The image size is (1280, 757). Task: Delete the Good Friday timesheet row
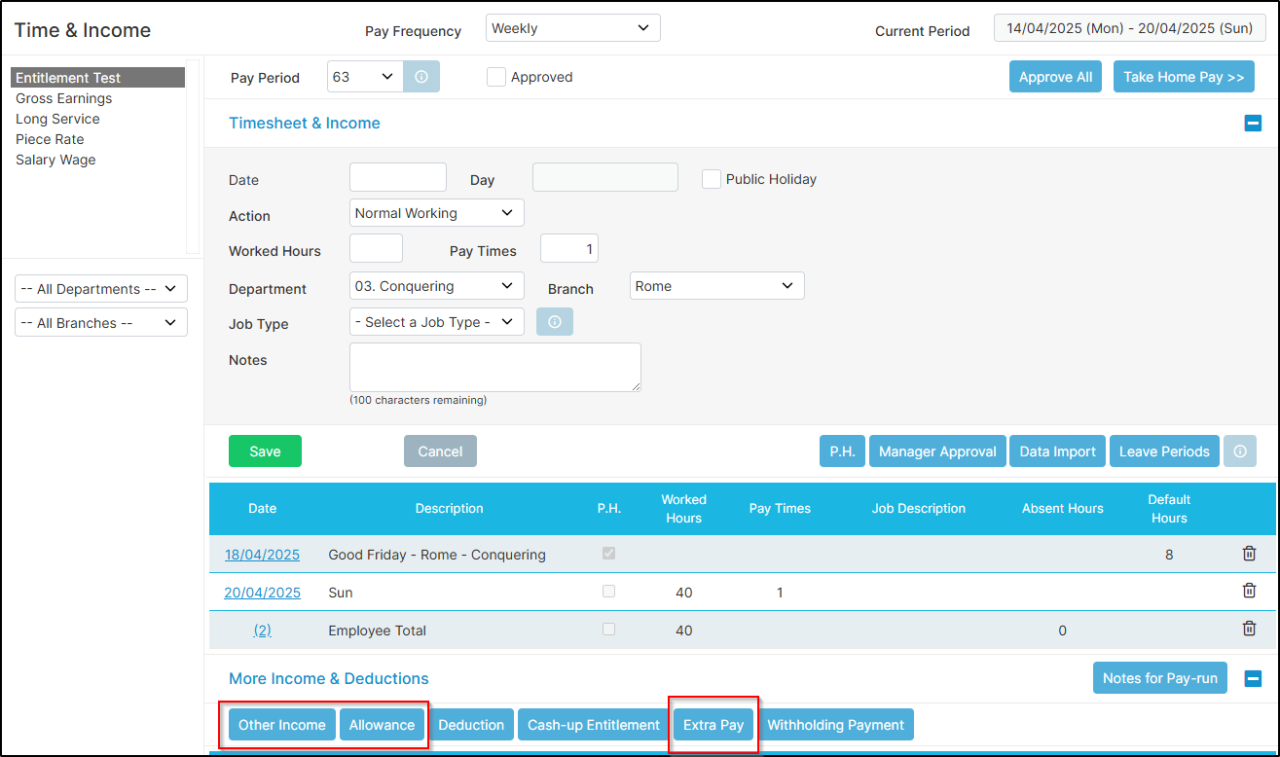(x=1248, y=553)
